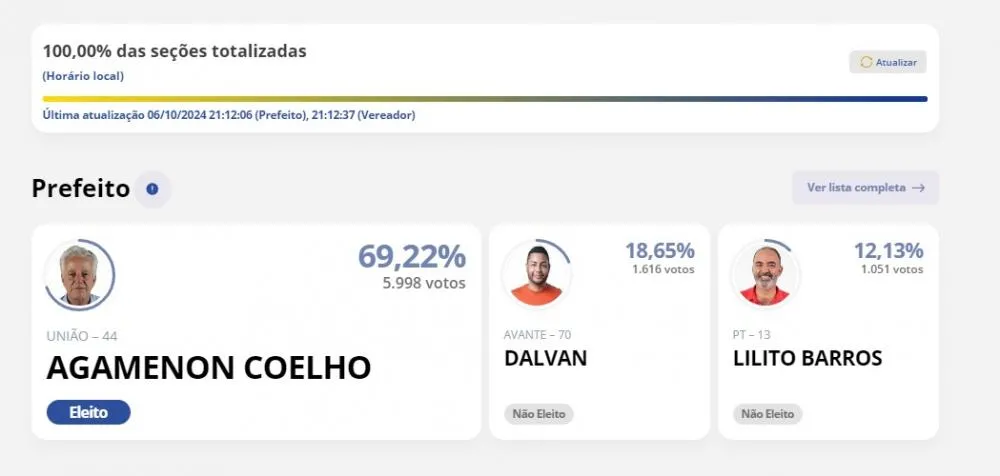
Task: Click the Horário local label
Action: tap(83, 76)
